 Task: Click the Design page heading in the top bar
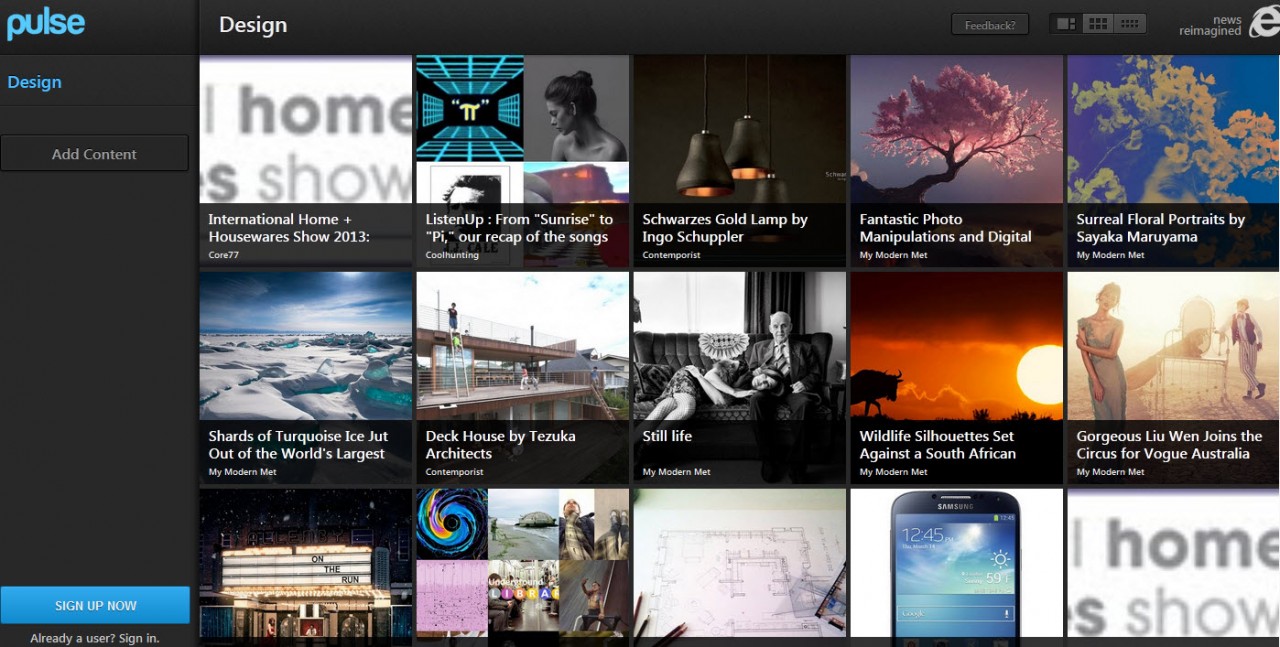(253, 25)
